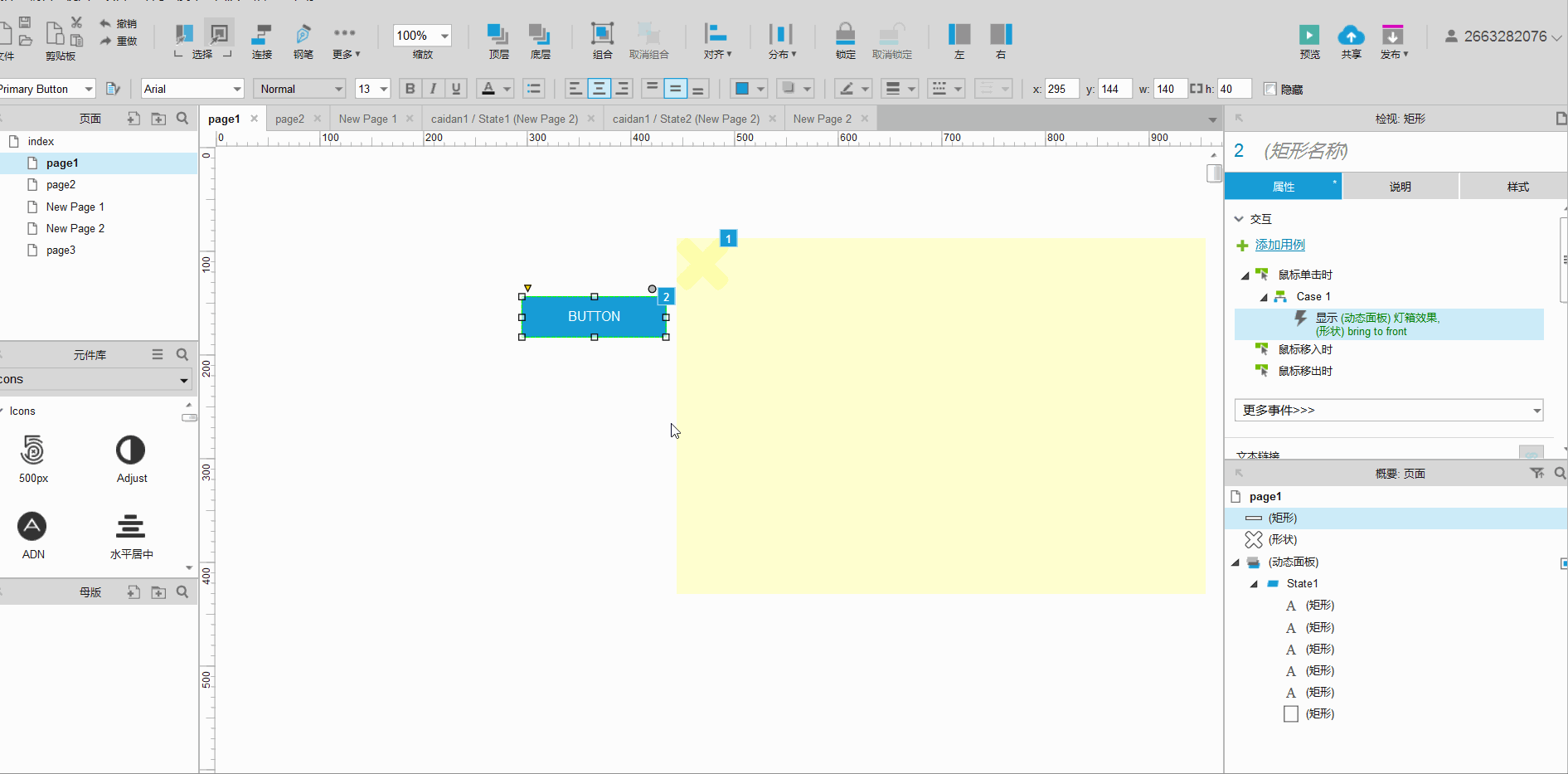The height and width of the screenshot is (774, 1568).
Task: Activate the pen (钢笔) tool
Action: [x=303, y=41]
